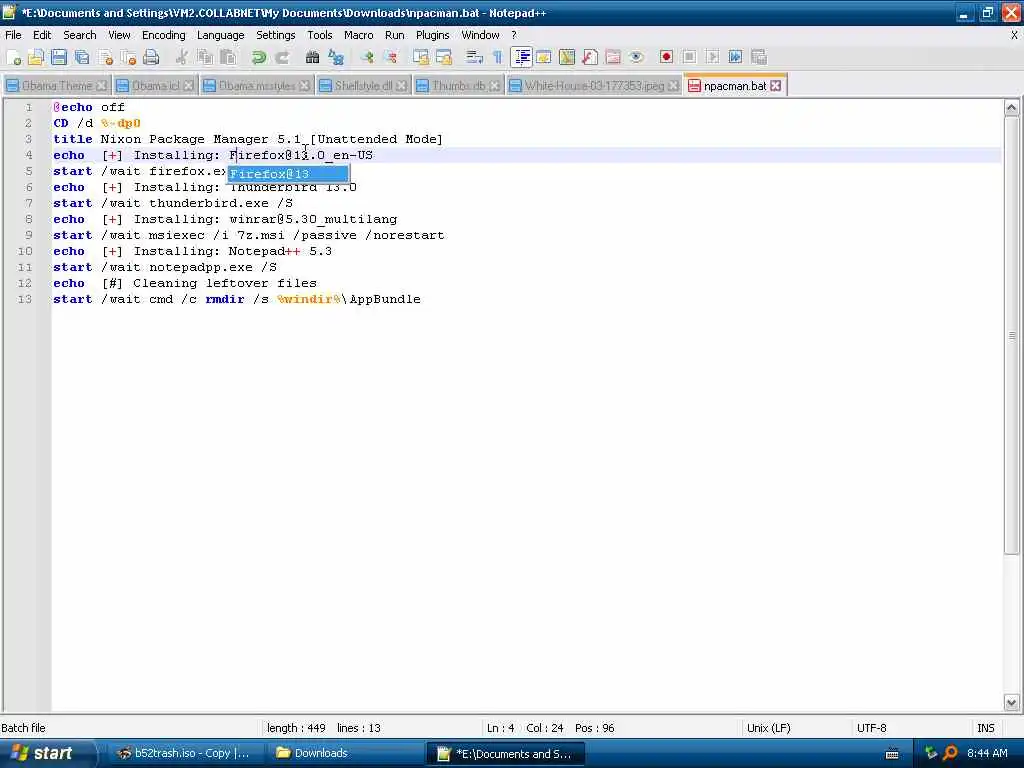Toggle file Monitoring eye icon

(x=635, y=57)
